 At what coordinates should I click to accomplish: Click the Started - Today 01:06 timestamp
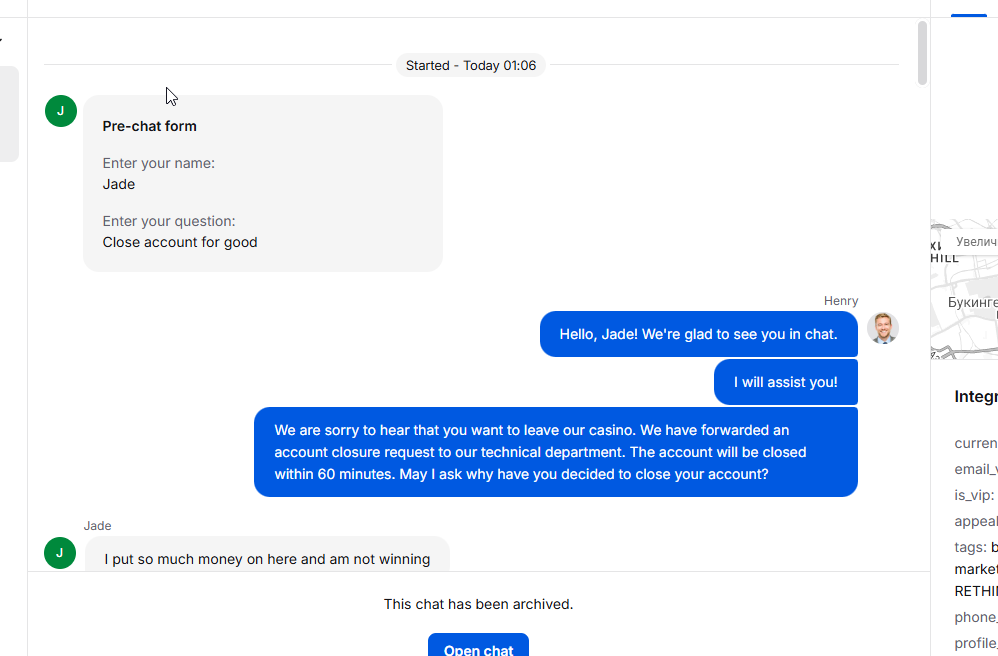pyautogui.click(x=471, y=66)
